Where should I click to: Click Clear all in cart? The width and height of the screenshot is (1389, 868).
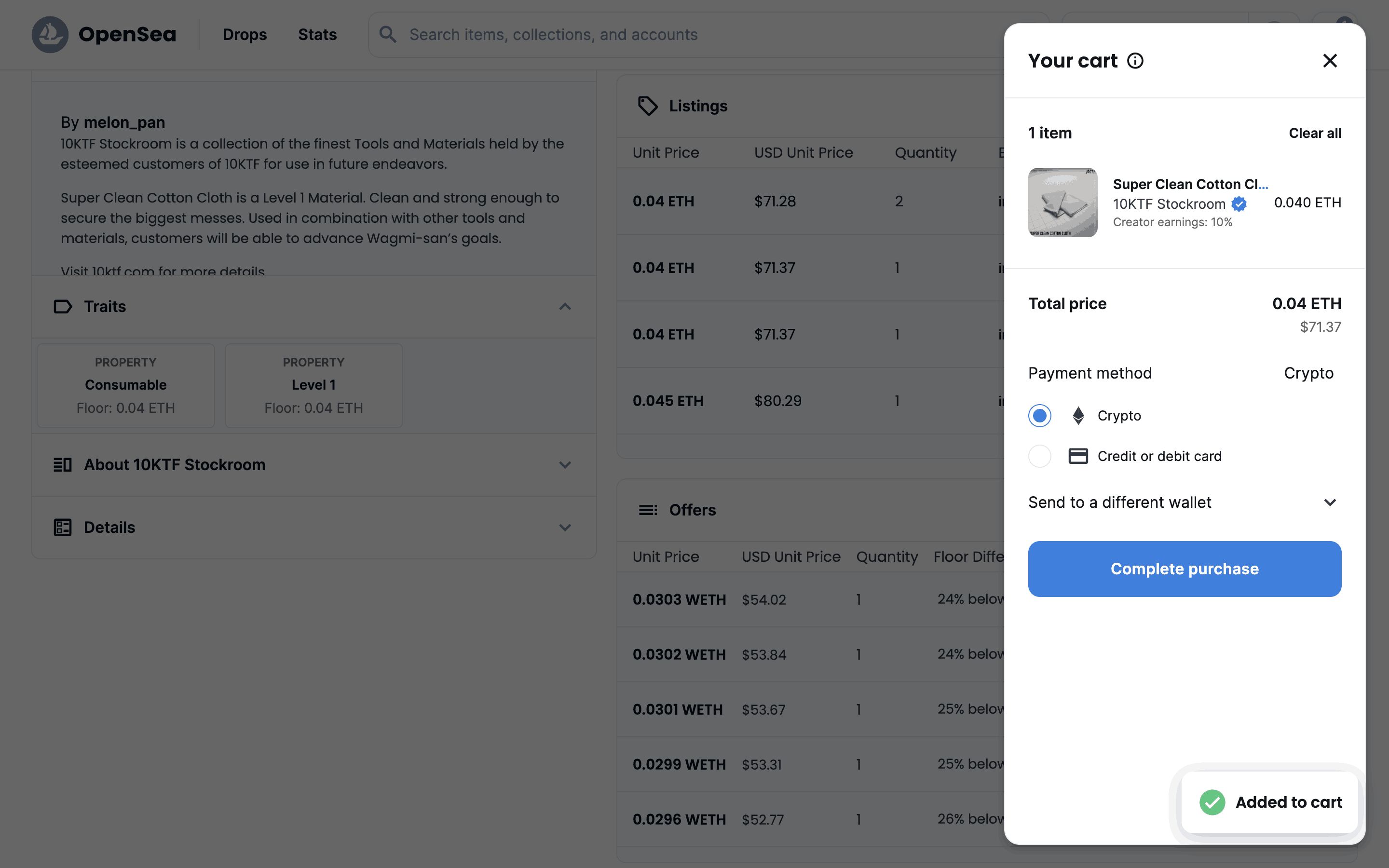point(1314,133)
